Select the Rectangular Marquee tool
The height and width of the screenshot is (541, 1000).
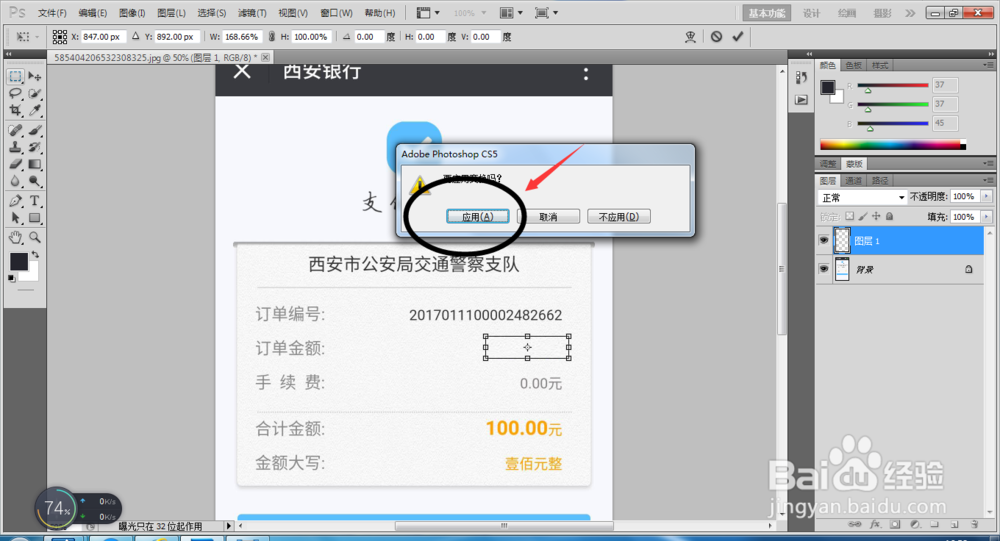tap(15, 76)
